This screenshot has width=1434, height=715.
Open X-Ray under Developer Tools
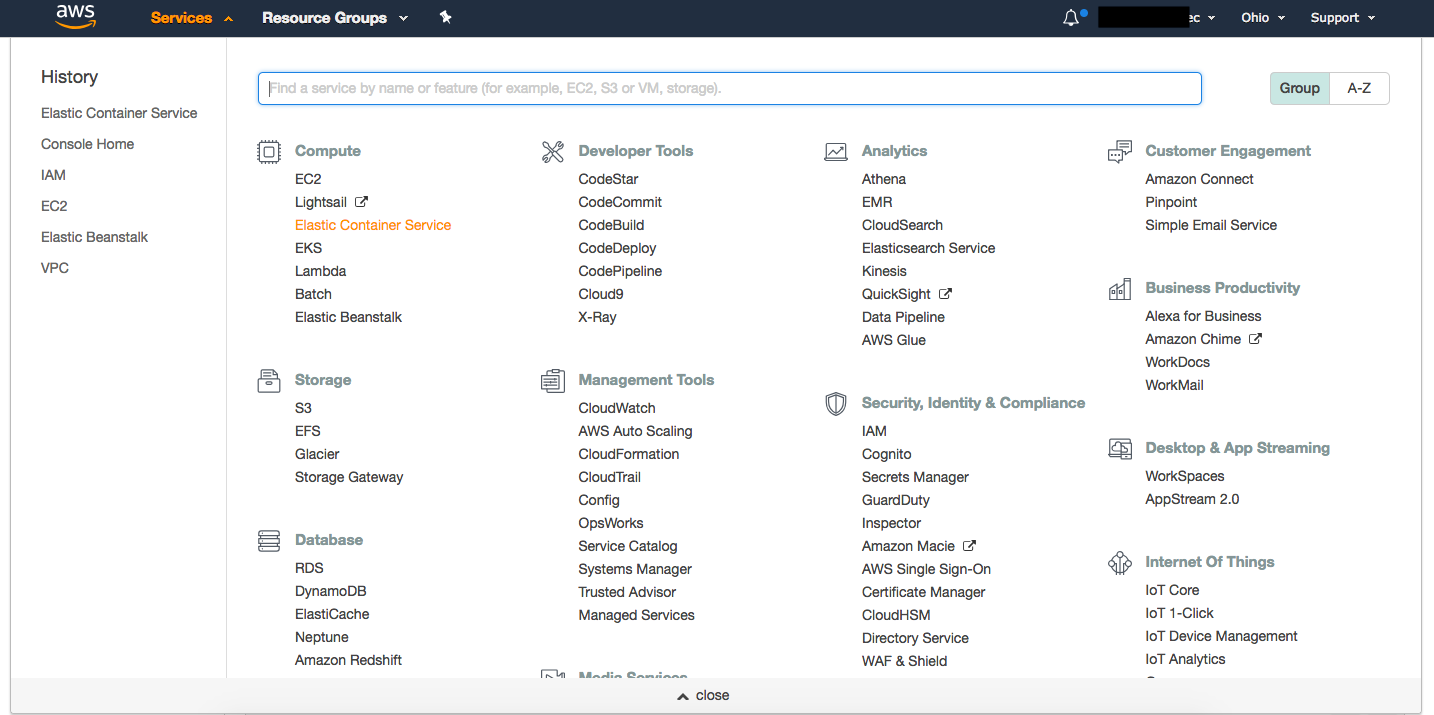click(597, 317)
